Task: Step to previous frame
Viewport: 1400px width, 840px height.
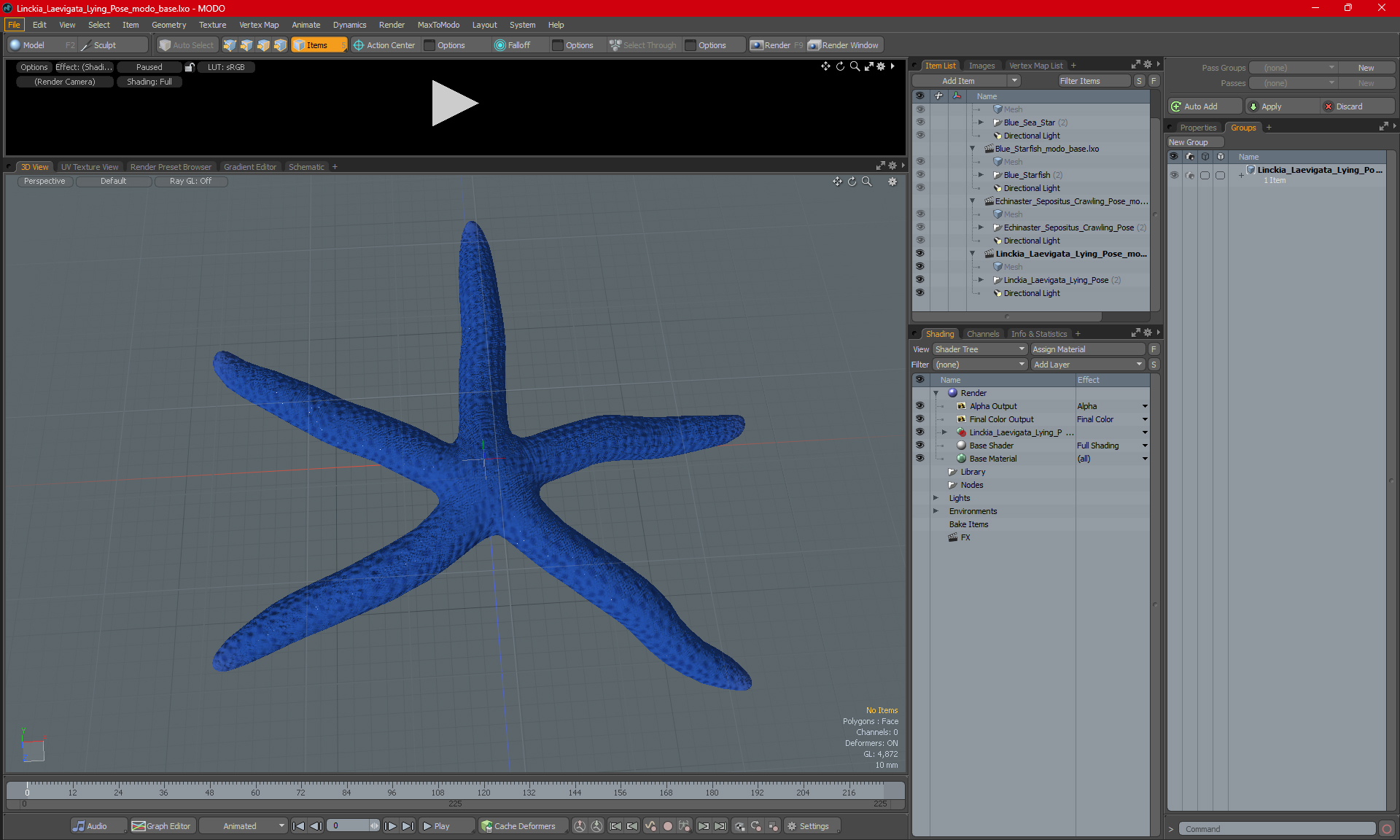Action: click(316, 826)
